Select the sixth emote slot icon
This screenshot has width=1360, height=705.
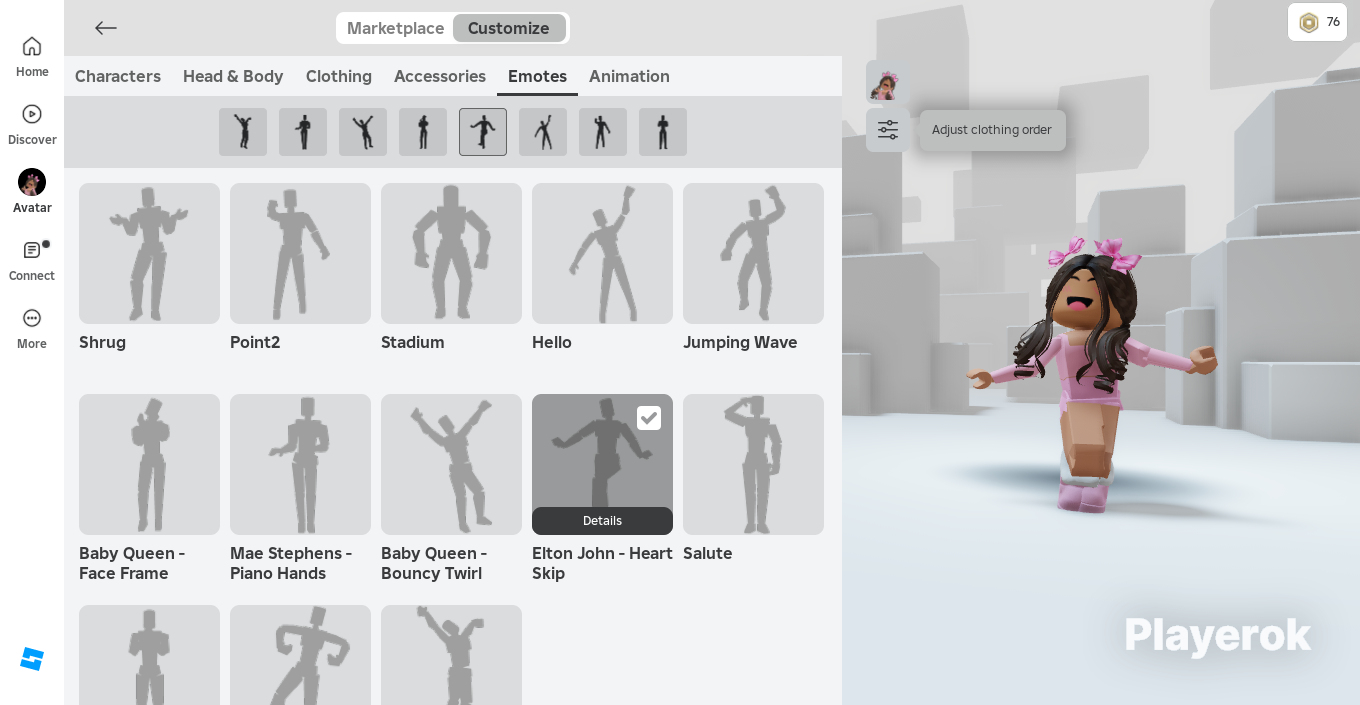coord(543,132)
